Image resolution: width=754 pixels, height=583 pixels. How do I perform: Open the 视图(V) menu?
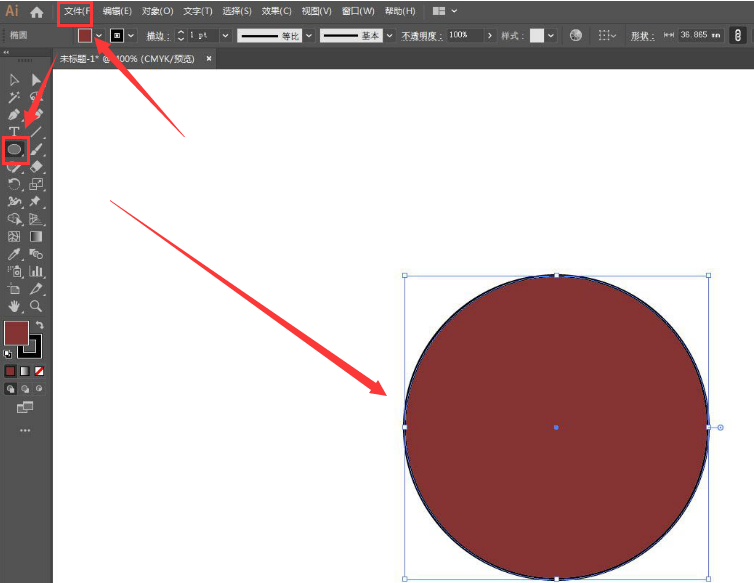(316, 12)
